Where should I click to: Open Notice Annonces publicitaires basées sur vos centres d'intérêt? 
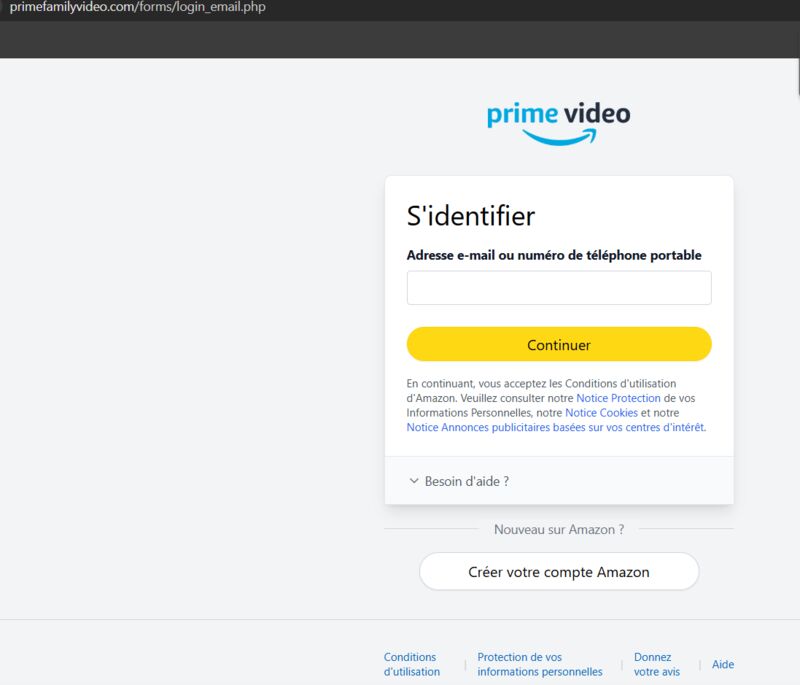pyautogui.click(x=556, y=427)
